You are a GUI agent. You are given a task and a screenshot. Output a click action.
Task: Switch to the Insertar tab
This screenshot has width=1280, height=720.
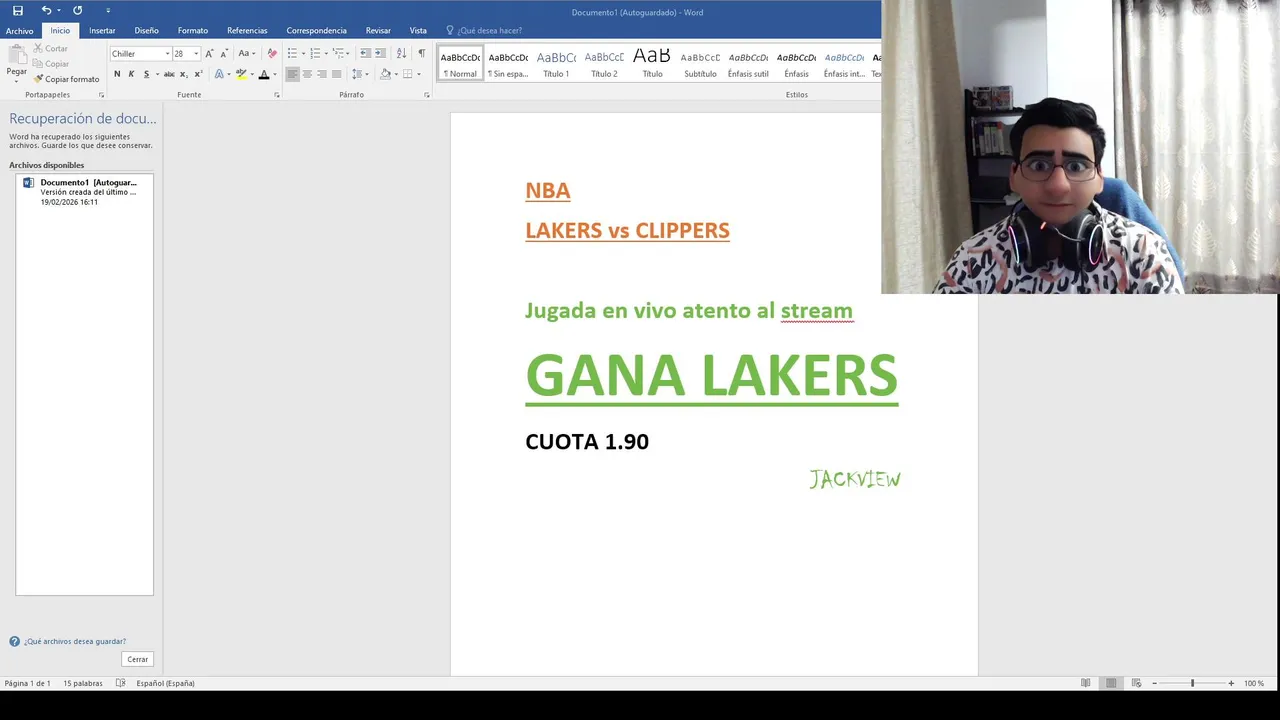pos(102,31)
